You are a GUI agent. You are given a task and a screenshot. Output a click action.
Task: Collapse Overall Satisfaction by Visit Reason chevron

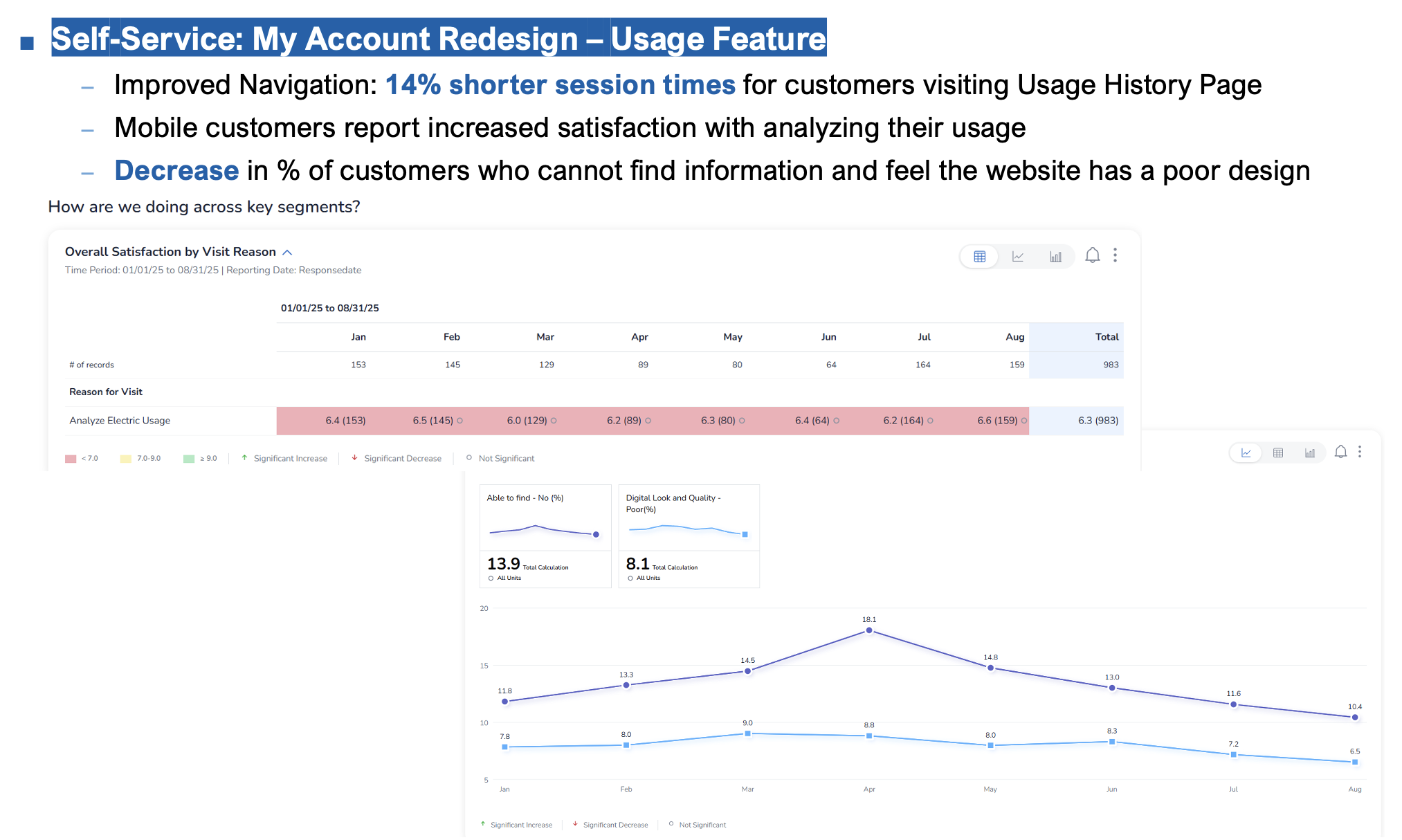tap(287, 253)
